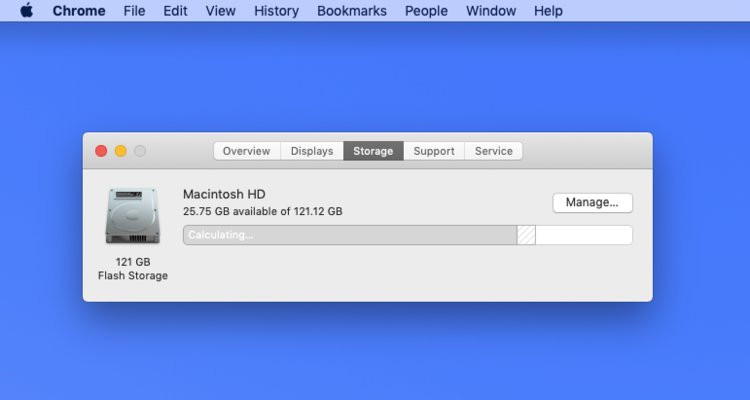Click the Manage... button

[592, 202]
